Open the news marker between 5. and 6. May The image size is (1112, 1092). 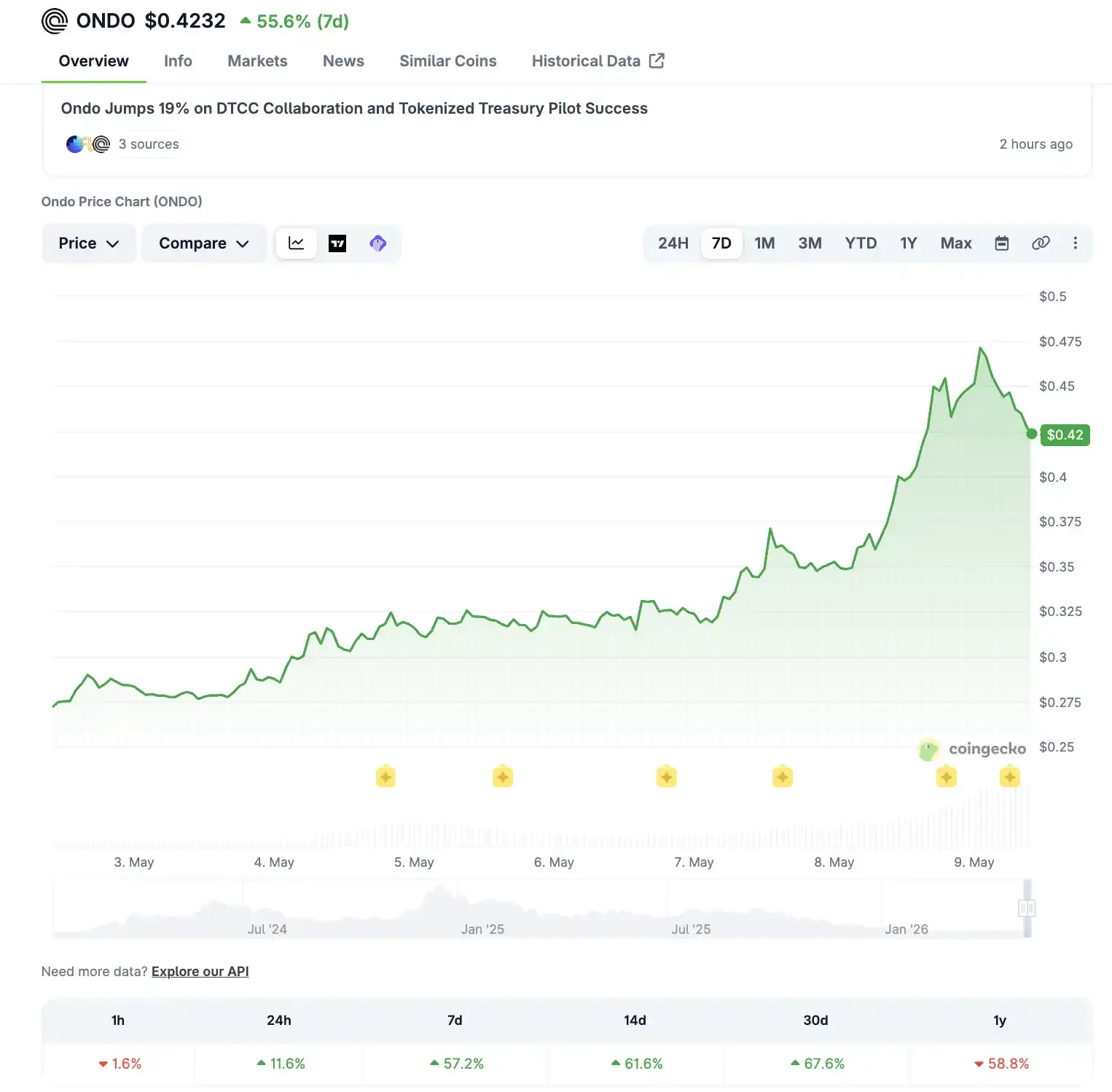502,777
